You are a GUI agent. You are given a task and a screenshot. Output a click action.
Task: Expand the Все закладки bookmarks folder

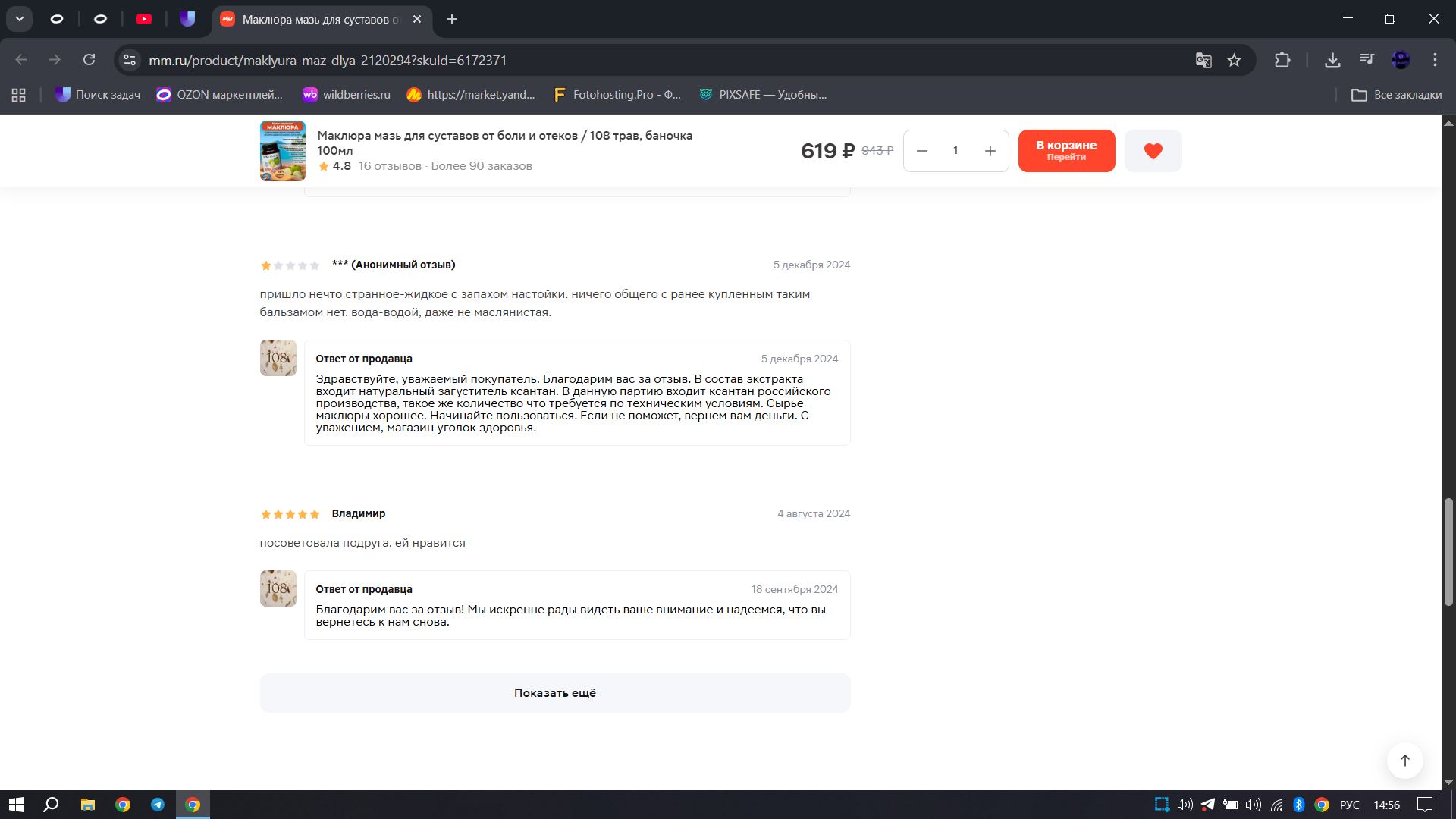pyautogui.click(x=1396, y=95)
